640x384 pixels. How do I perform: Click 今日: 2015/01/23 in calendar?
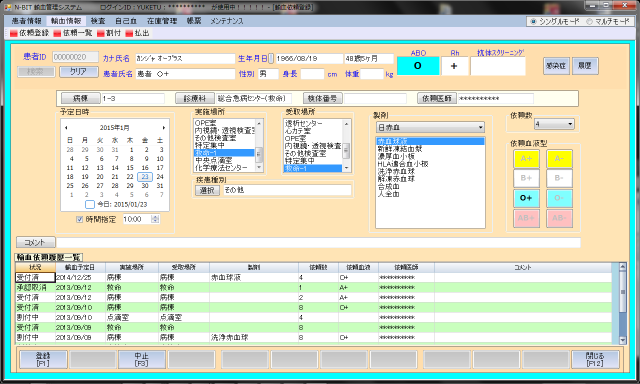122,204
